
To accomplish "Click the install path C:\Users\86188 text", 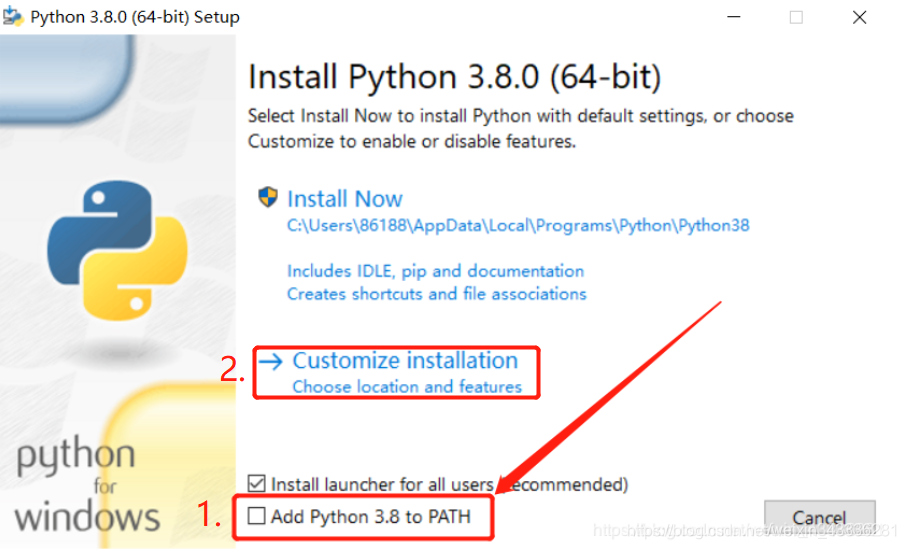I will 518,225.
